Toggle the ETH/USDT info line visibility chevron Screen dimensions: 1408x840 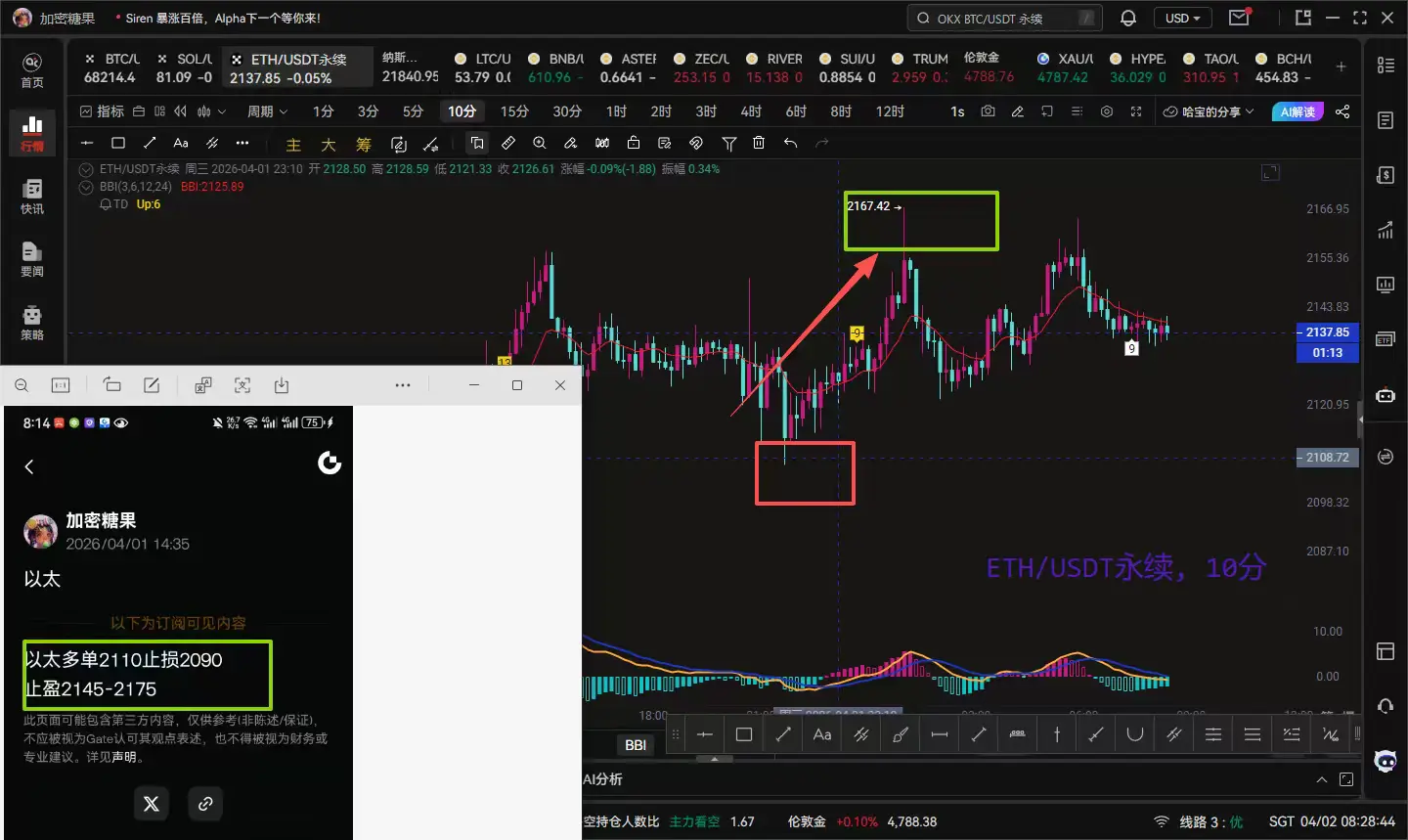pyautogui.click(x=86, y=169)
